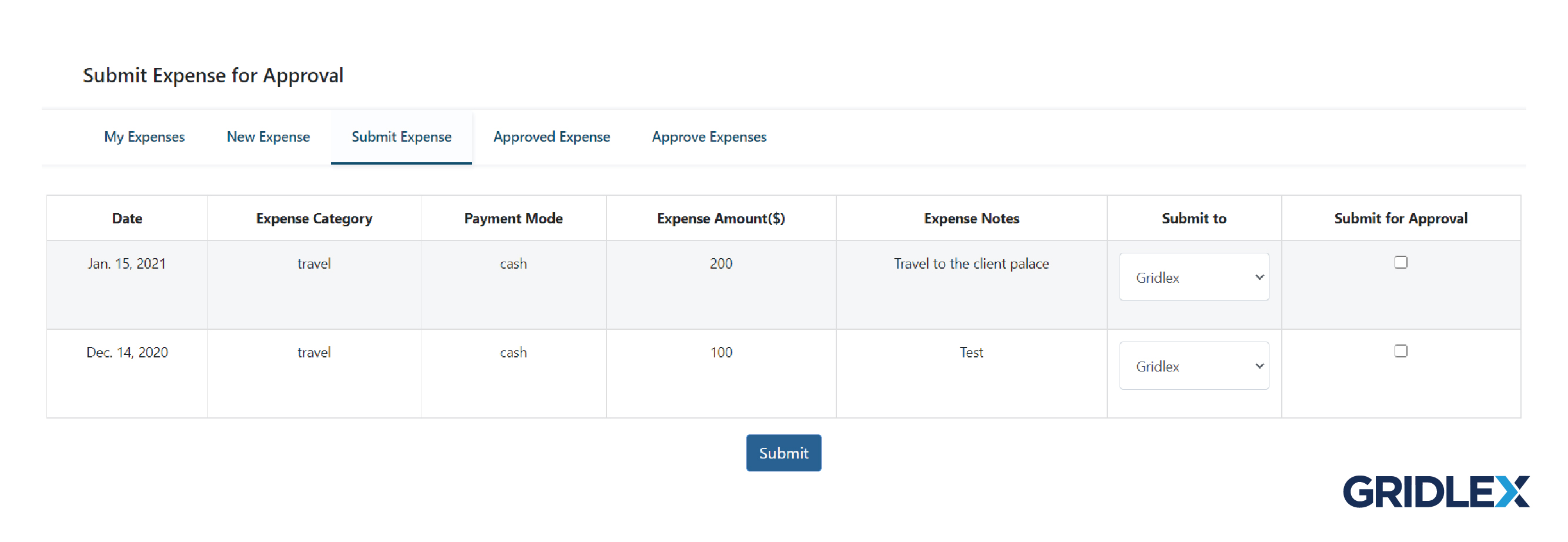Image resolution: width=1568 pixels, height=542 pixels.
Task: Switch to the My Expenses tab
Action: tap(144, 137)
